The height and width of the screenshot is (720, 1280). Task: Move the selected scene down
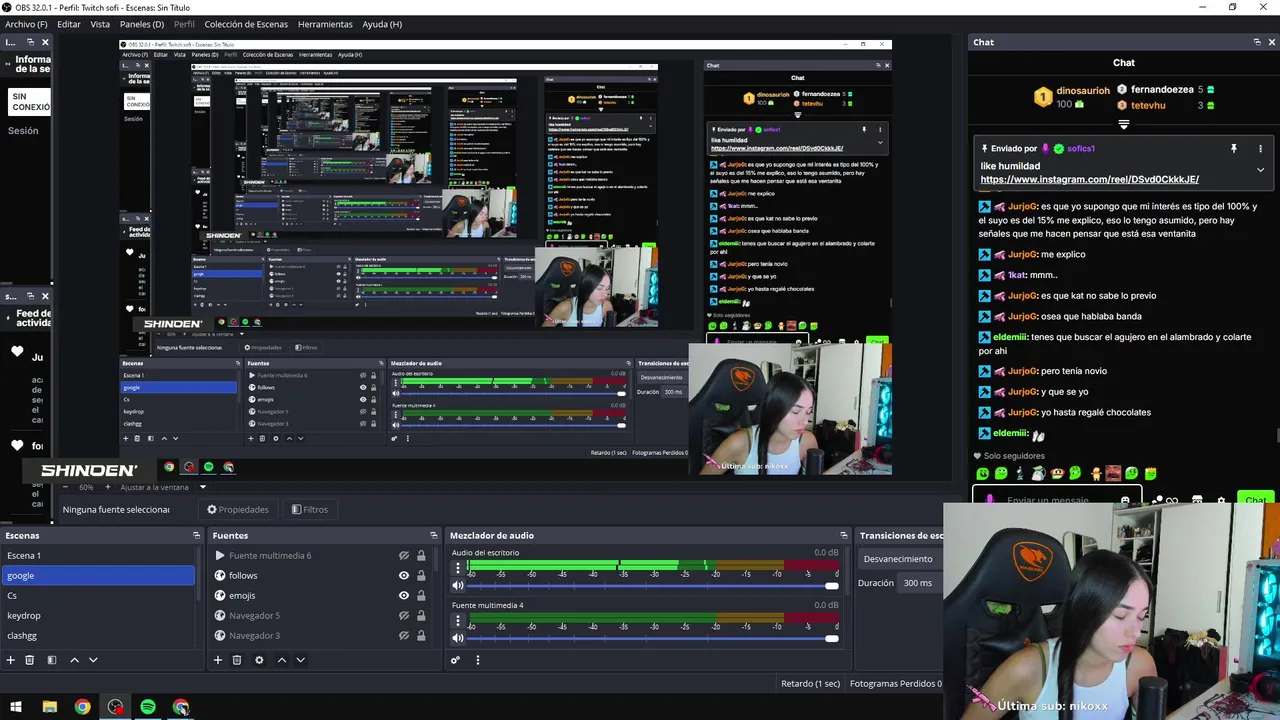(93, 660)
